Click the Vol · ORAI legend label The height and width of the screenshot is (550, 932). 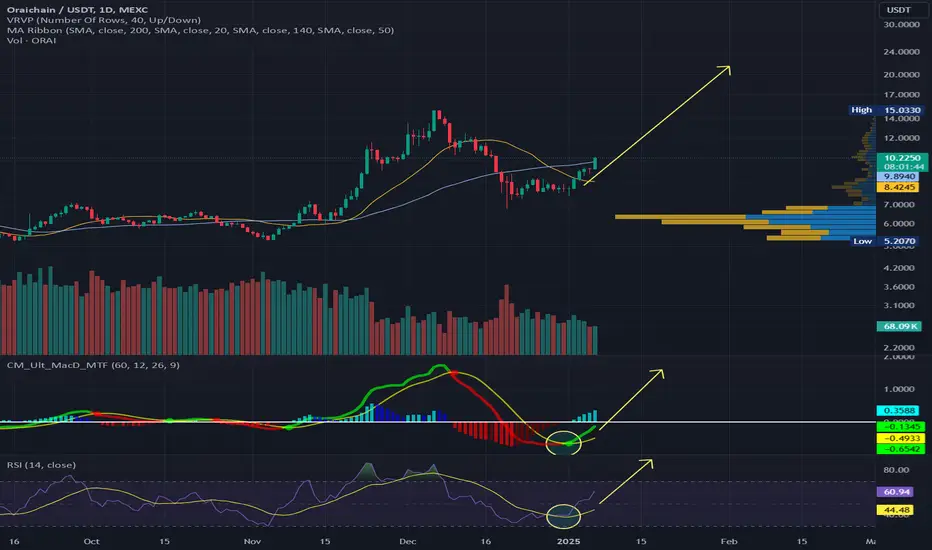click(x=32, y=40)
